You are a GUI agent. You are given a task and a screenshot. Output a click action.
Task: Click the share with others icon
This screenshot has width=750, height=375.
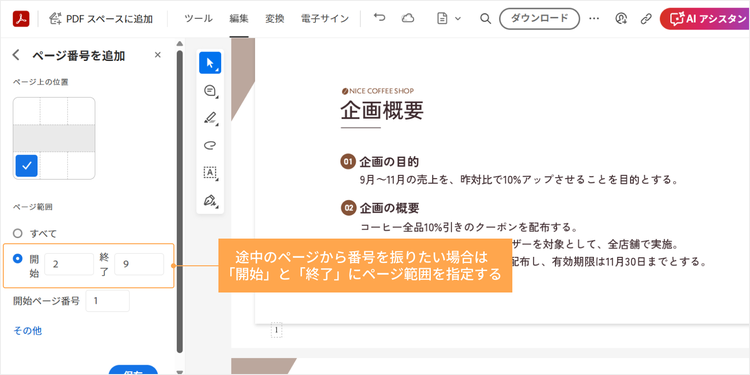point(621,19)
